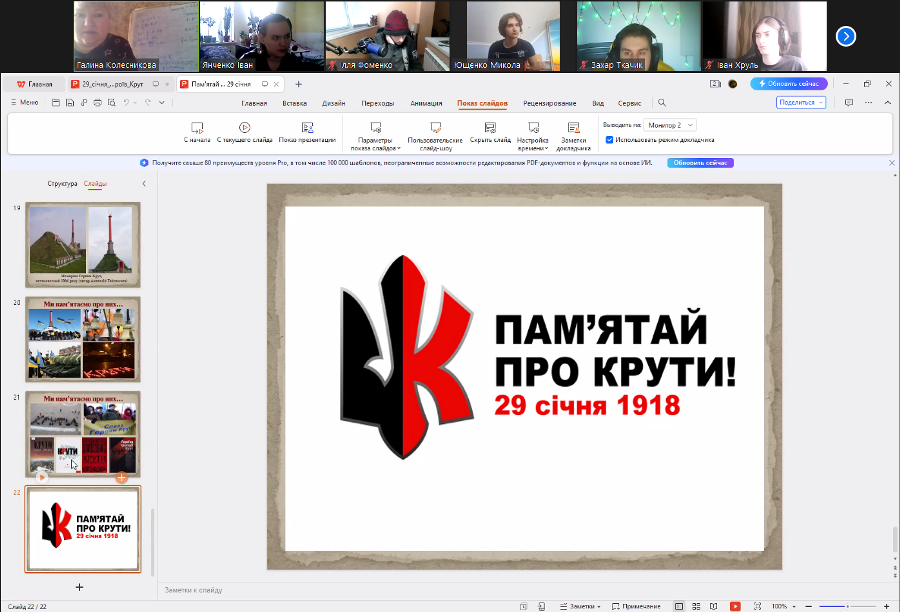The width and height of the screenshot is (900, 612).
Task: Open Заметки докладчика speaker notes
Action: [x=573, y=136]
